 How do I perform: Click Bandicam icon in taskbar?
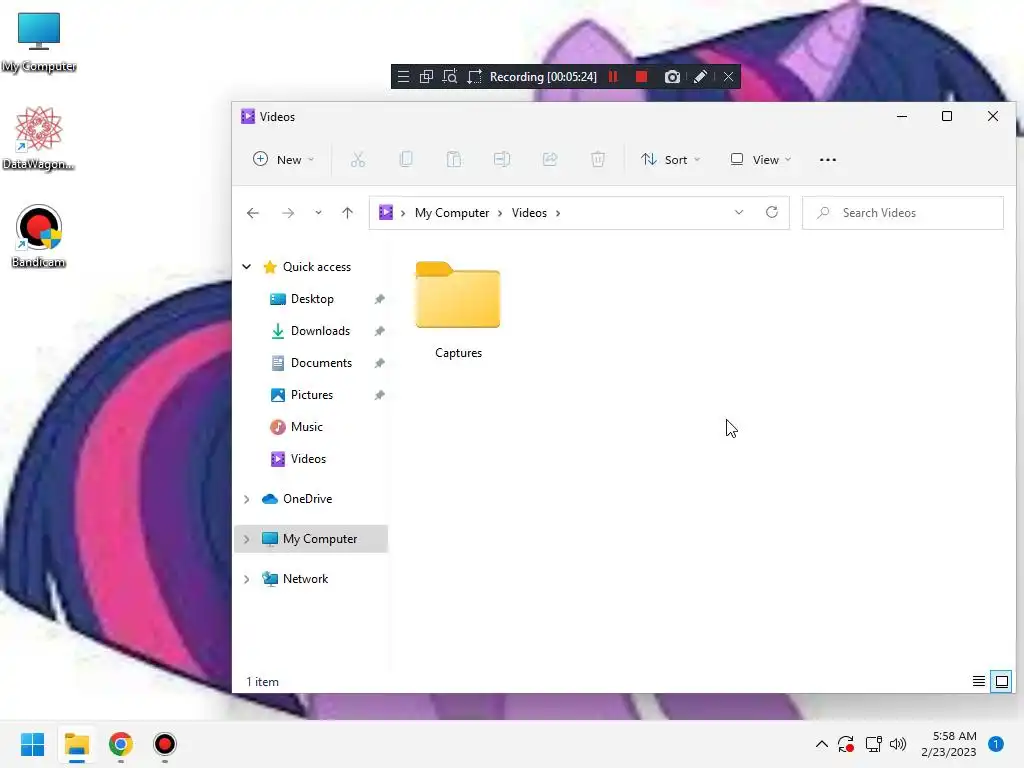pyautogui.click(x=165, y=744)
